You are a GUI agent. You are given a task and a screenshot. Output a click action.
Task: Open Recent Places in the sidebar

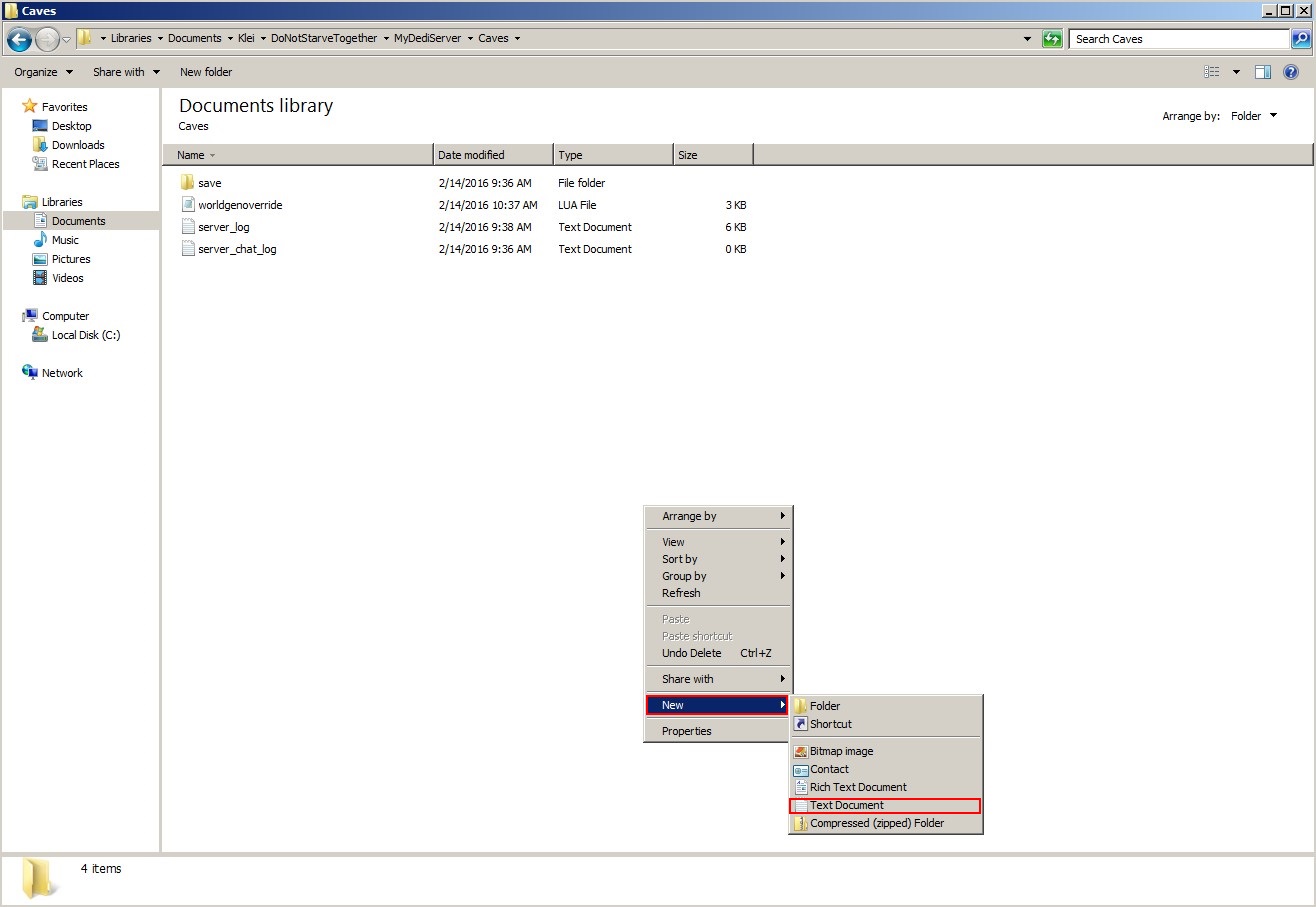click(85, 164)
